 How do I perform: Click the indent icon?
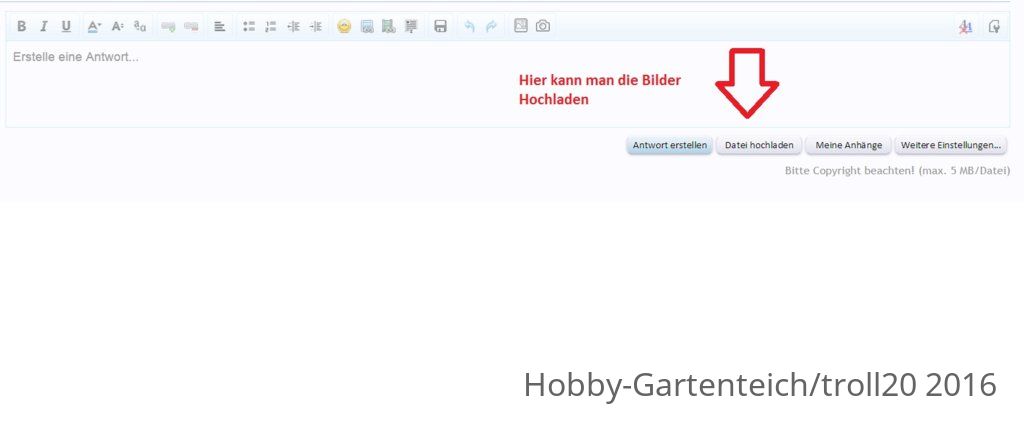click(x=315, y=27)
